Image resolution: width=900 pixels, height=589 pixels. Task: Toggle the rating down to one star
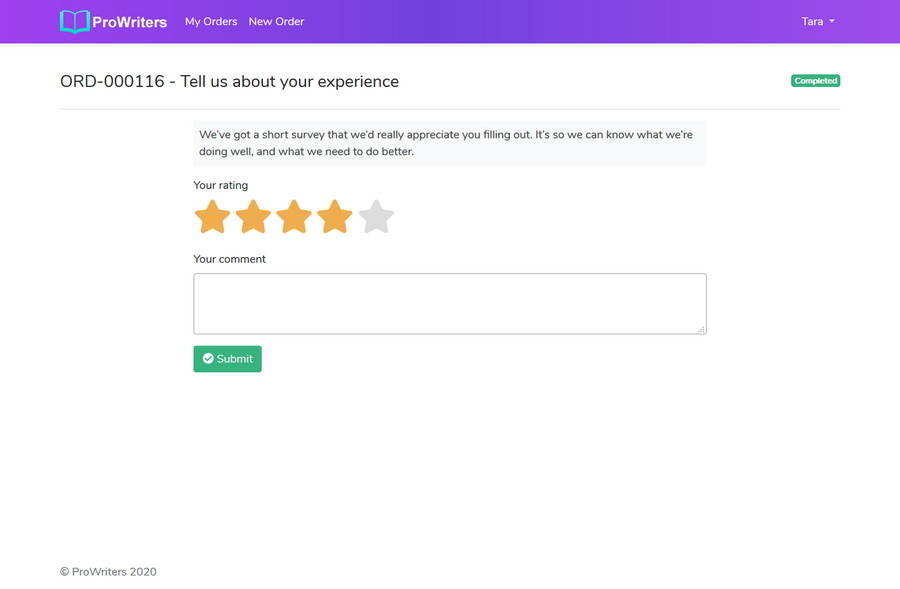[212, 216]
